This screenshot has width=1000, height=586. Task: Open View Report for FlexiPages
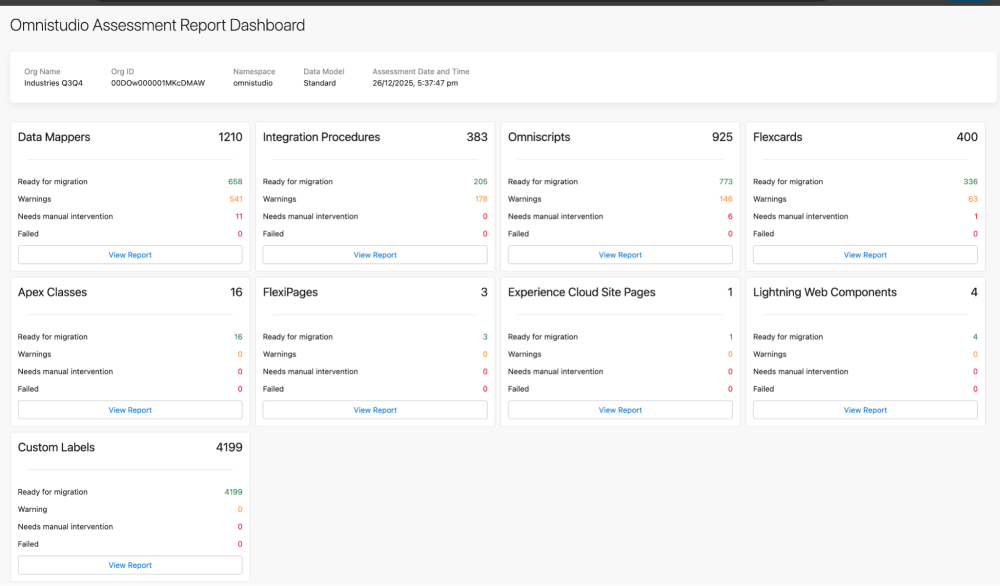tap(375, 410)
